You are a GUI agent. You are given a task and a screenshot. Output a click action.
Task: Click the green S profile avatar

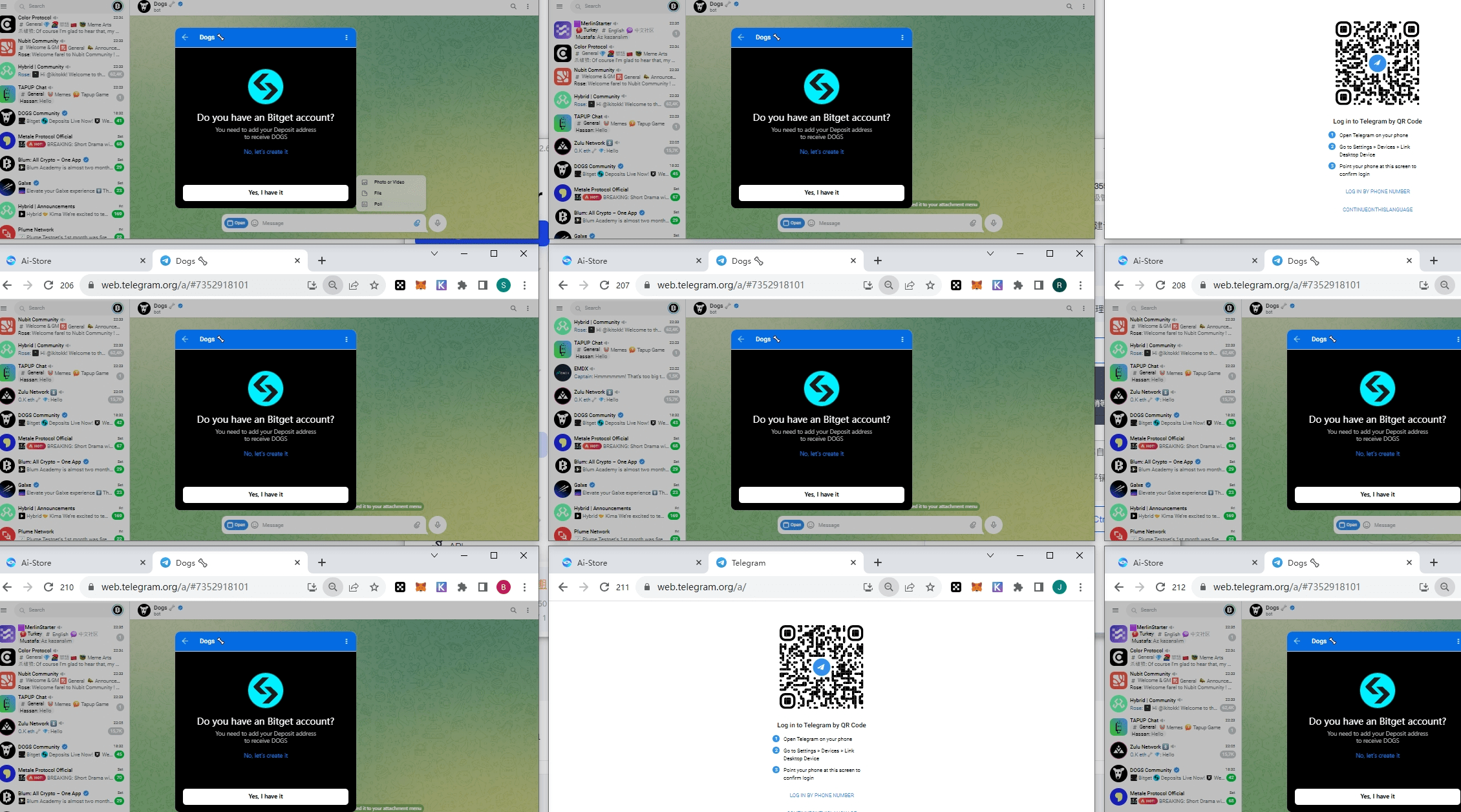coord(503,285)
